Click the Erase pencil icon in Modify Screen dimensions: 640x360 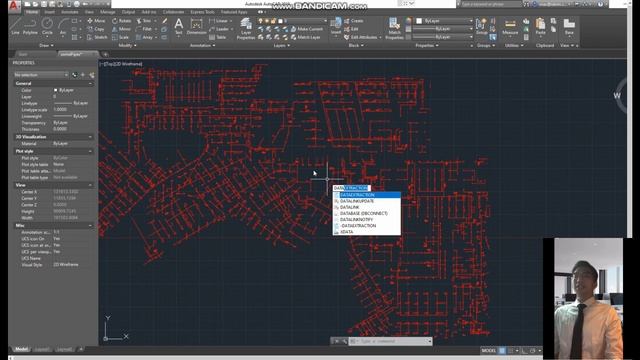164,21
